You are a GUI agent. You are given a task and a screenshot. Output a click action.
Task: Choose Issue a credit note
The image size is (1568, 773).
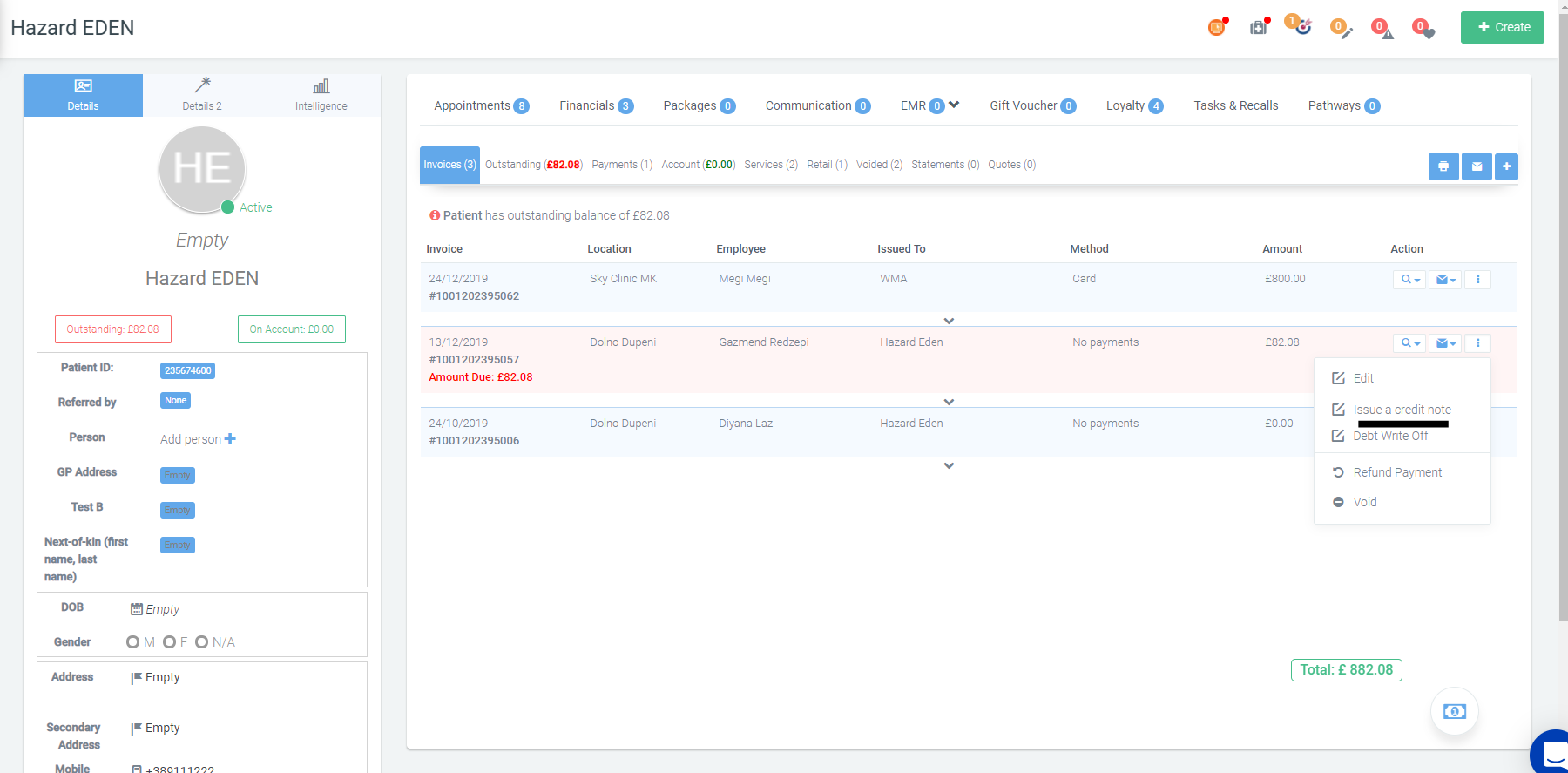(1402, 410)
